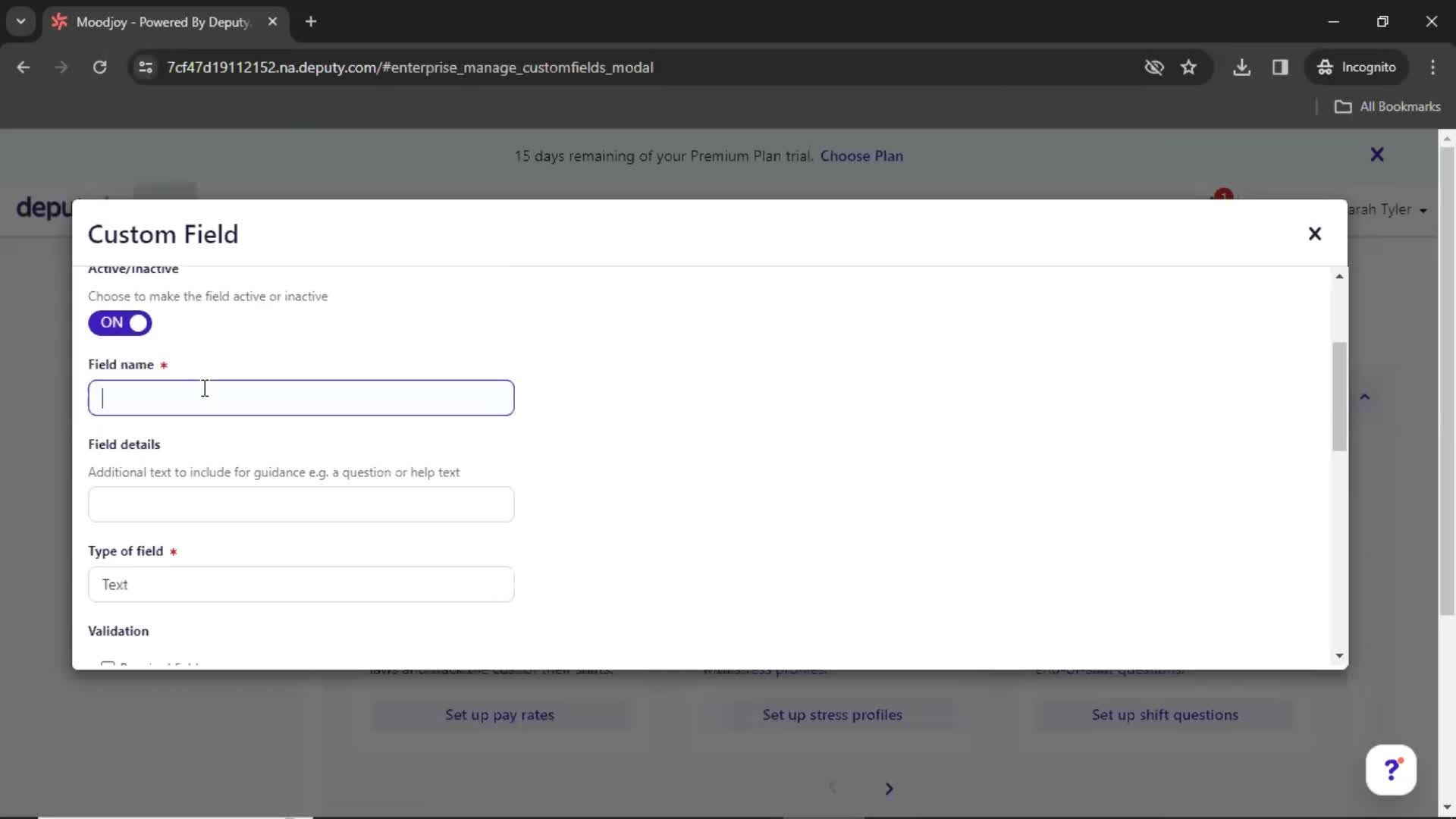Click the scroll up chevron on modal right
The height and width of the screenshot is (819, 1456).
point(1339,276)
